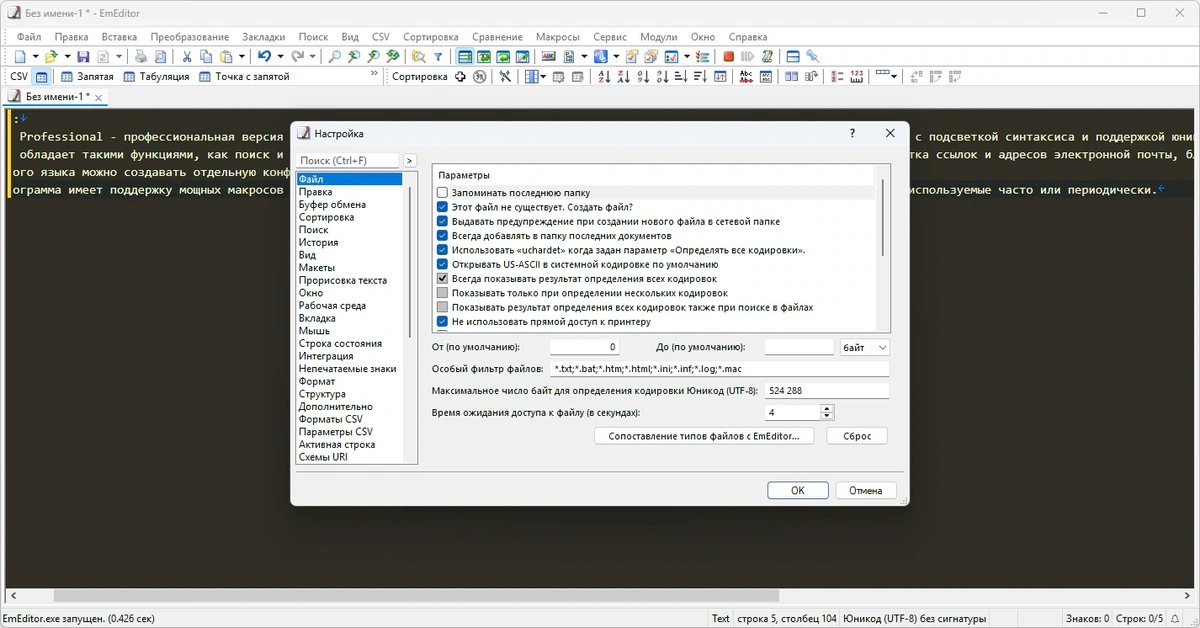1200x628 pixels.
Task: Click the spell check ABC icon
Action: pos(549,56)
